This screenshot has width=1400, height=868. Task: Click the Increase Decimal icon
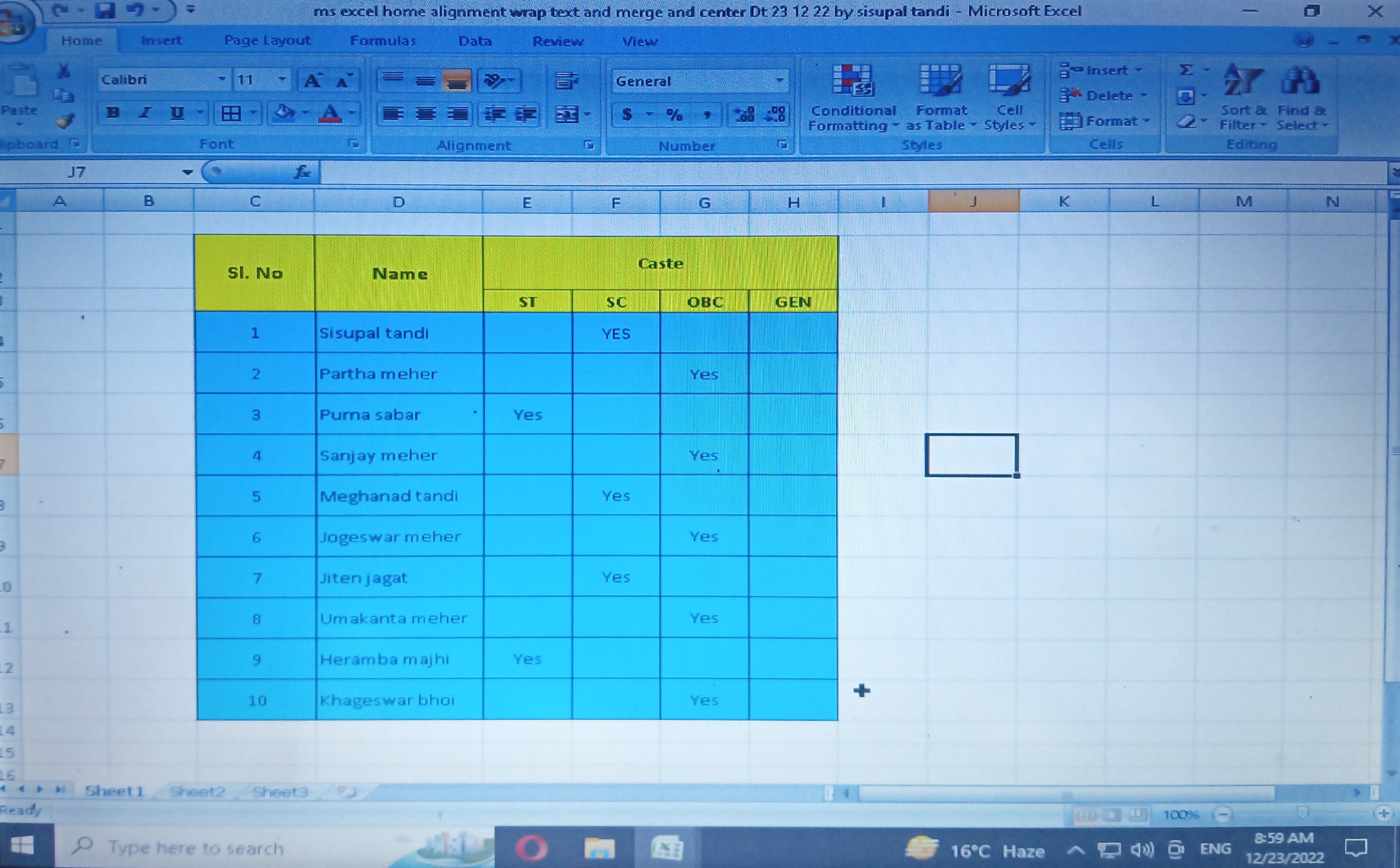pyautogui.click(x=745, y=114)
